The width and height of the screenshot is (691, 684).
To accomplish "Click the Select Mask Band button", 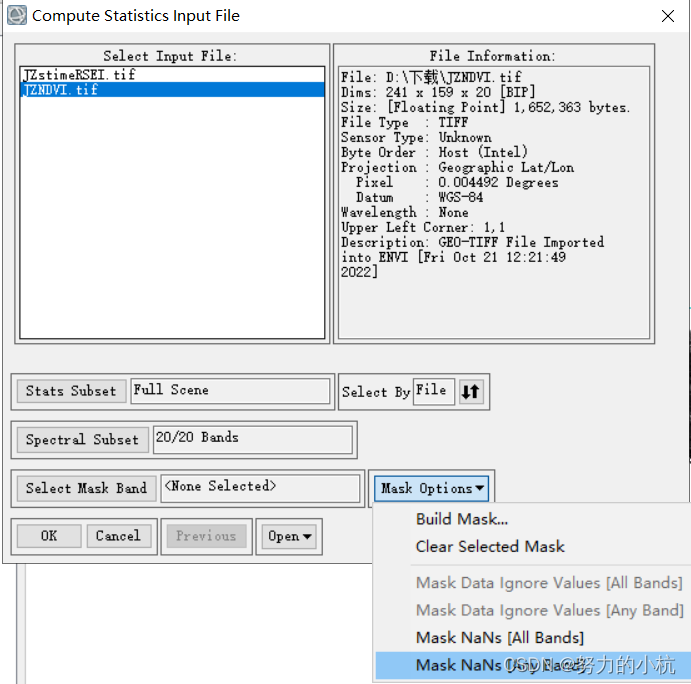I will (86, 488).
